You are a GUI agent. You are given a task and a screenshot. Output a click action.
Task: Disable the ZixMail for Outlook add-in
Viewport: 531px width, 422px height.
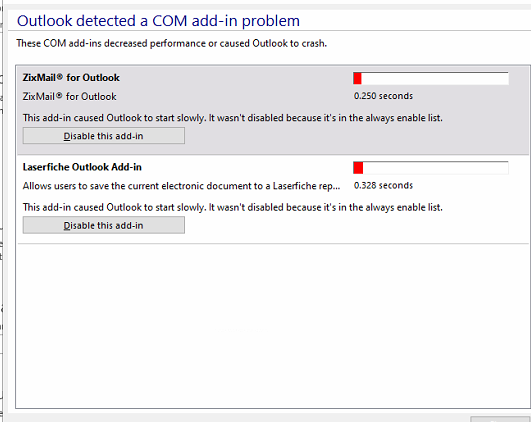[104, 136]
